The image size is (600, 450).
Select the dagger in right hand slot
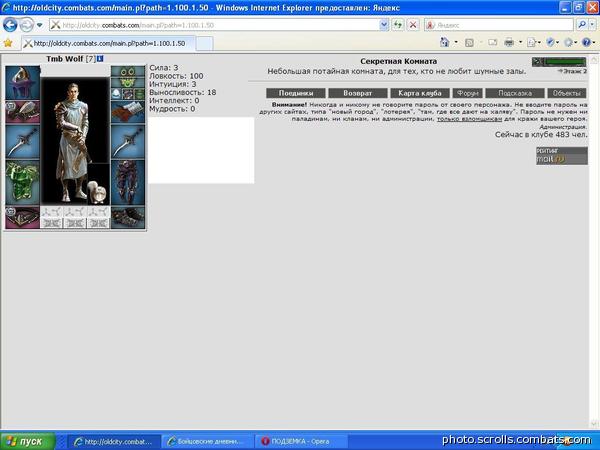click(x=128, y=142)
